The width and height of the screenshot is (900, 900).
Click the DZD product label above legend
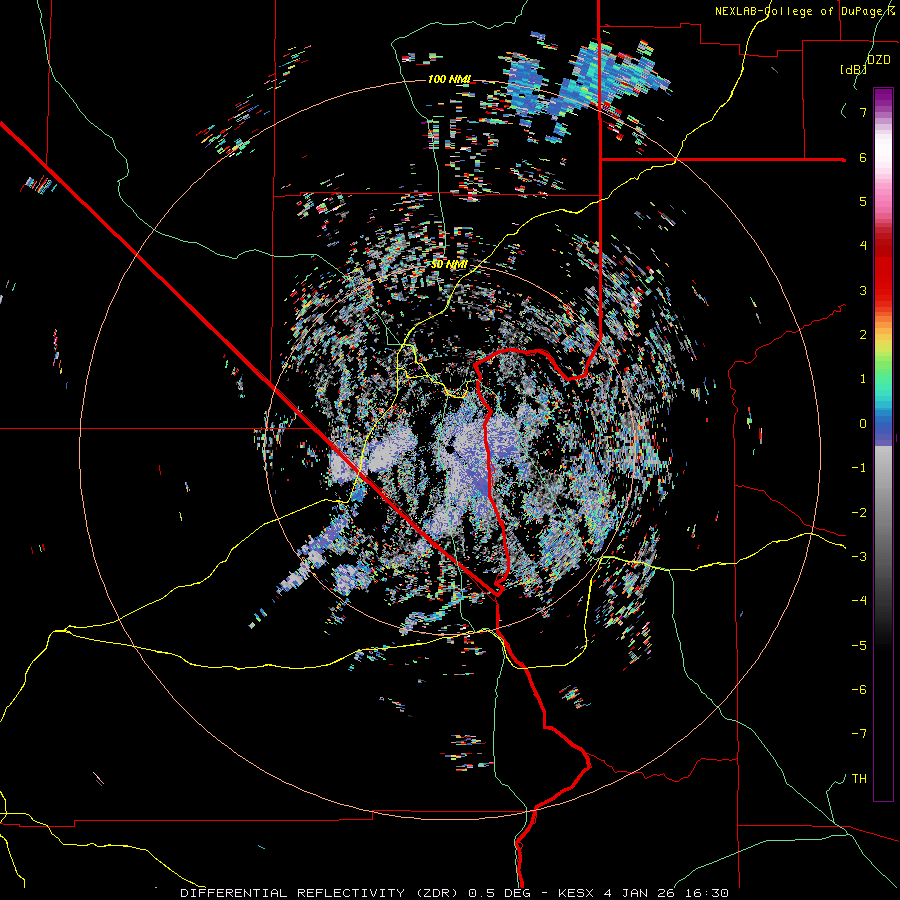pos(878,60)
